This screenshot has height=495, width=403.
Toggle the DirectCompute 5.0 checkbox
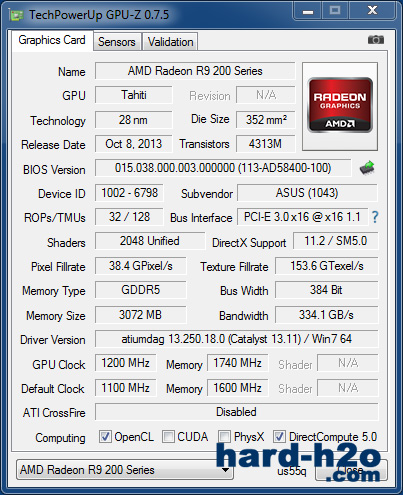click(279, 436)
